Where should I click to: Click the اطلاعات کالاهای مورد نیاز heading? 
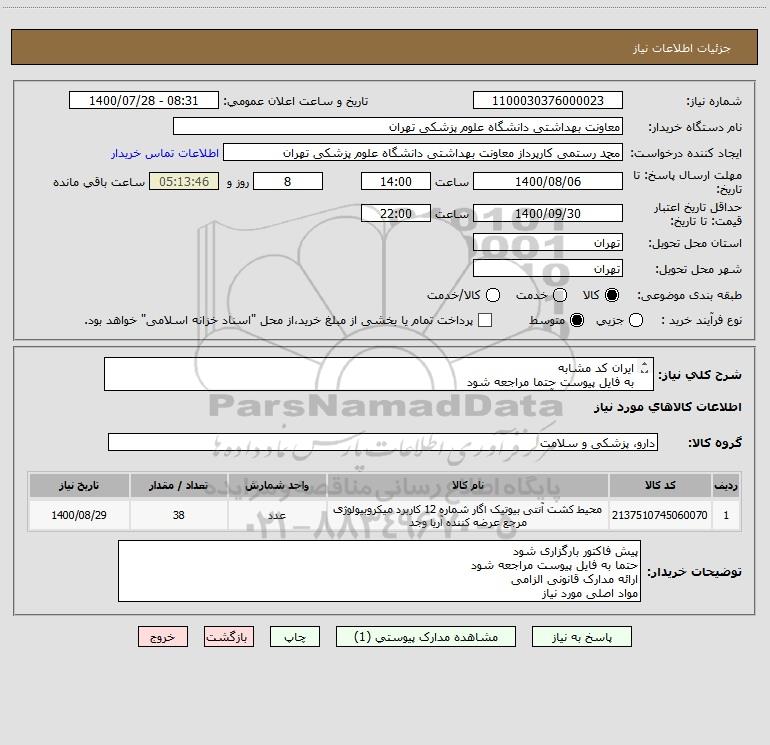668,407
